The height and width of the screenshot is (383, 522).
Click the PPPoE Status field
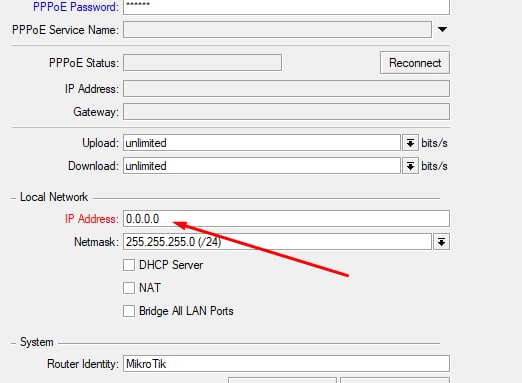(x=202, y=63)
